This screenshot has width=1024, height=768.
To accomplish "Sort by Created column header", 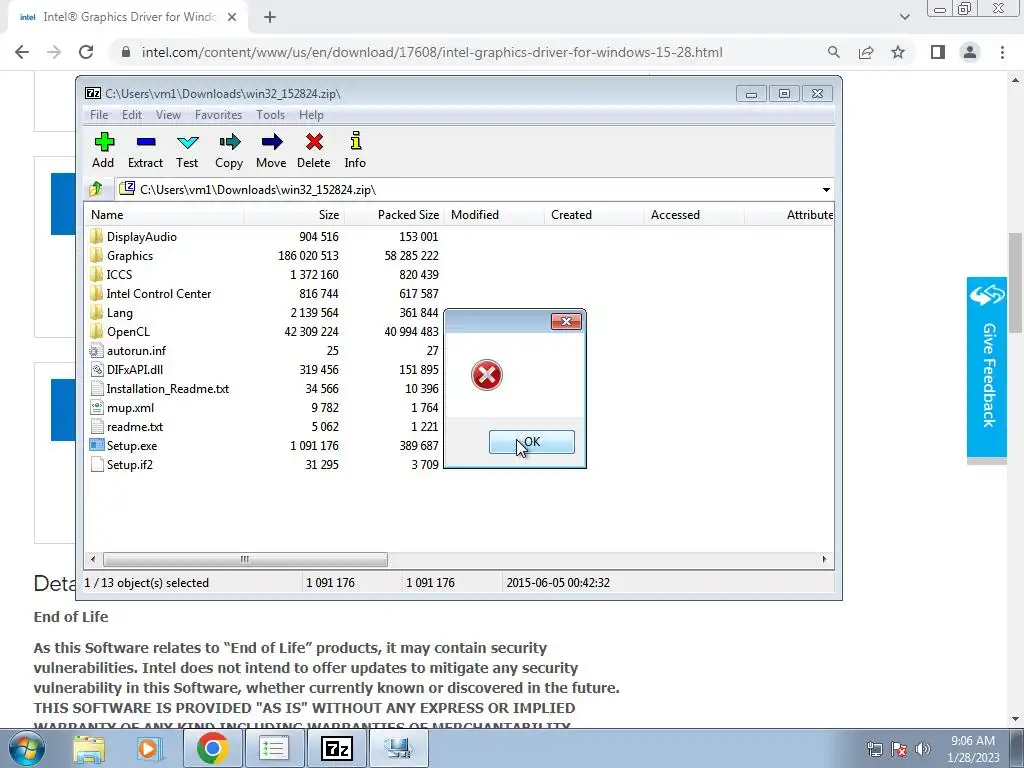I will (594, 215).
